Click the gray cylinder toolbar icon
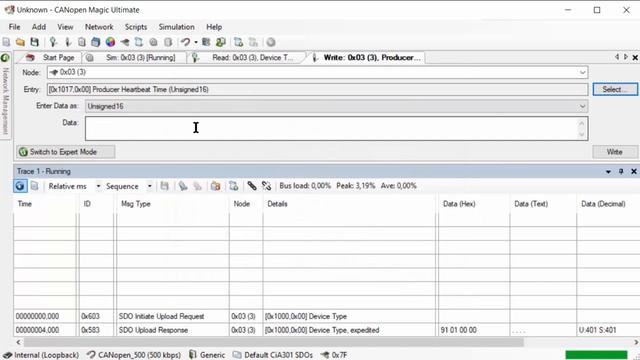 point(168,42)
